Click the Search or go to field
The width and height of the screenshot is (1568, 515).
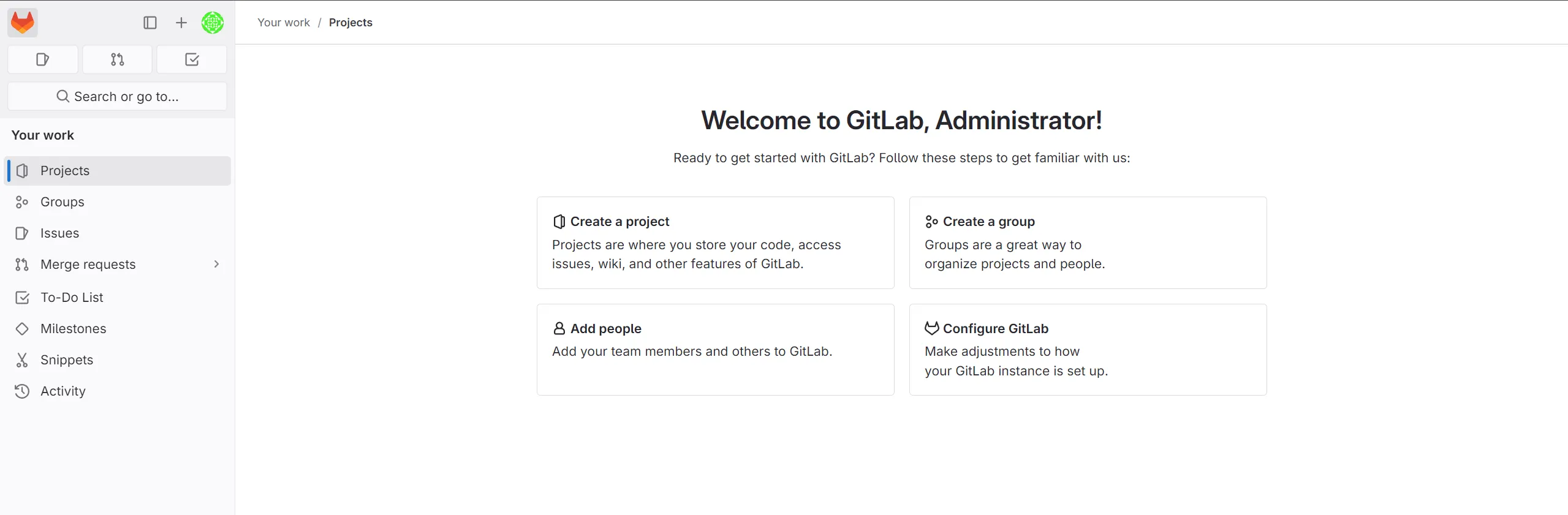(x=117, y=96)
